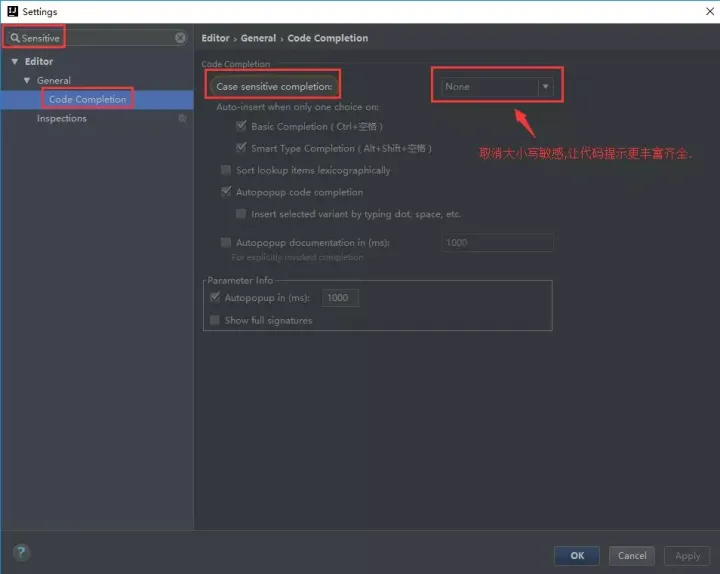Toggle Basic Completion auto-insert checkbox
The width and height of the screenshot is (720, 574).
point(241,126)
